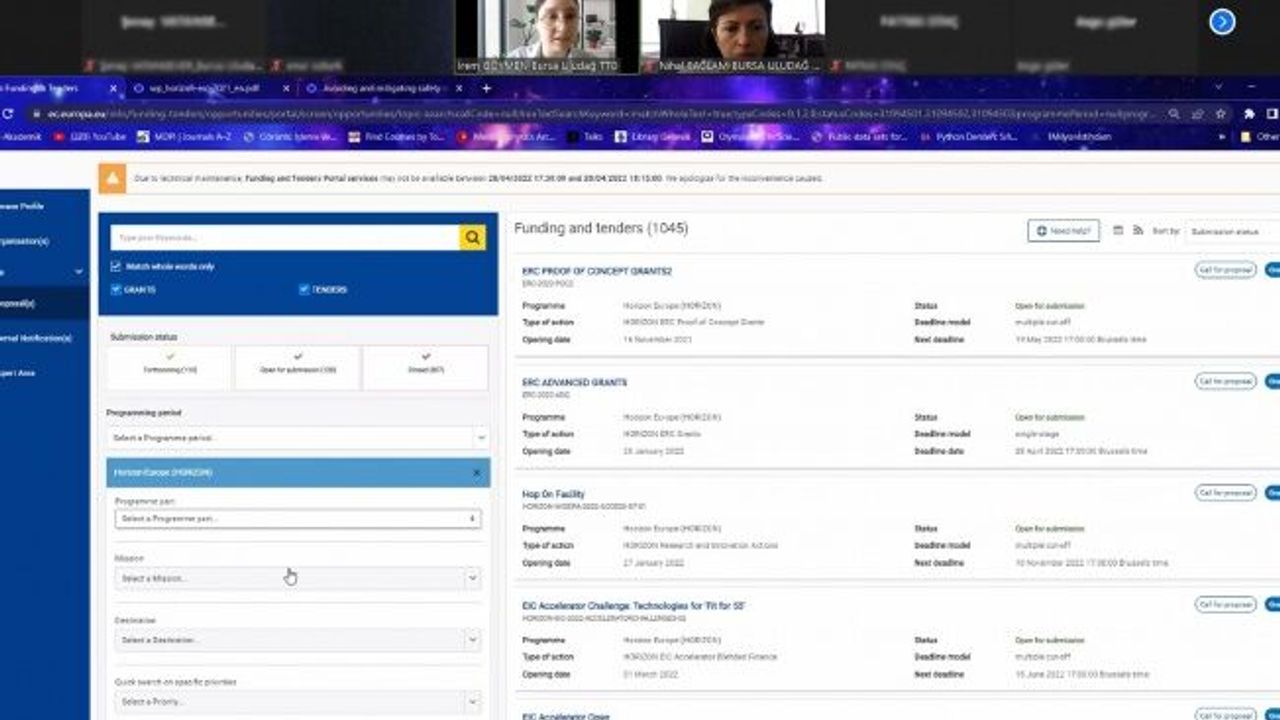Close the third browser tab

click(x=461, y=88)
